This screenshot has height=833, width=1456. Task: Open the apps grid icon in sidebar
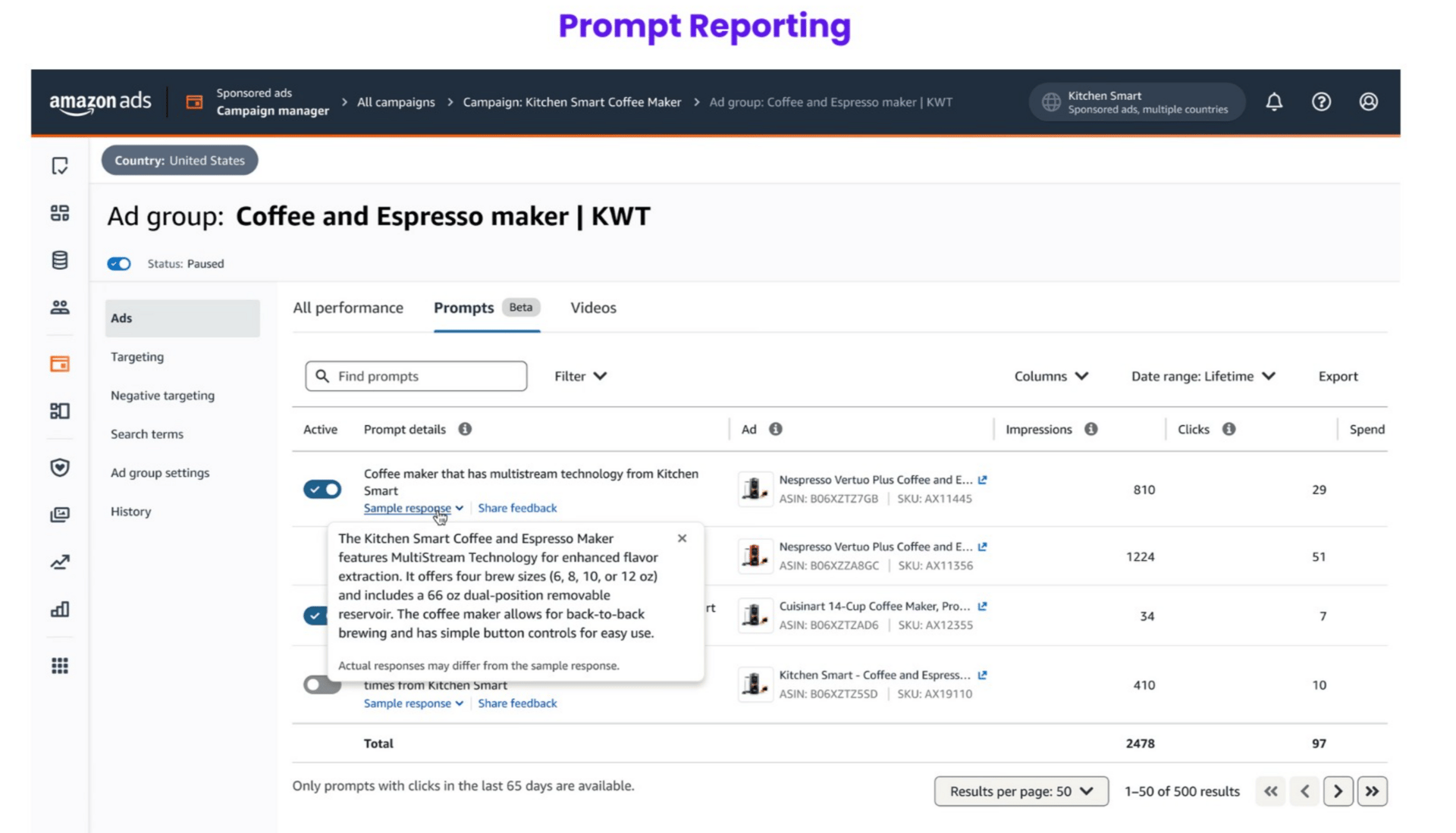tap(60, 665)
